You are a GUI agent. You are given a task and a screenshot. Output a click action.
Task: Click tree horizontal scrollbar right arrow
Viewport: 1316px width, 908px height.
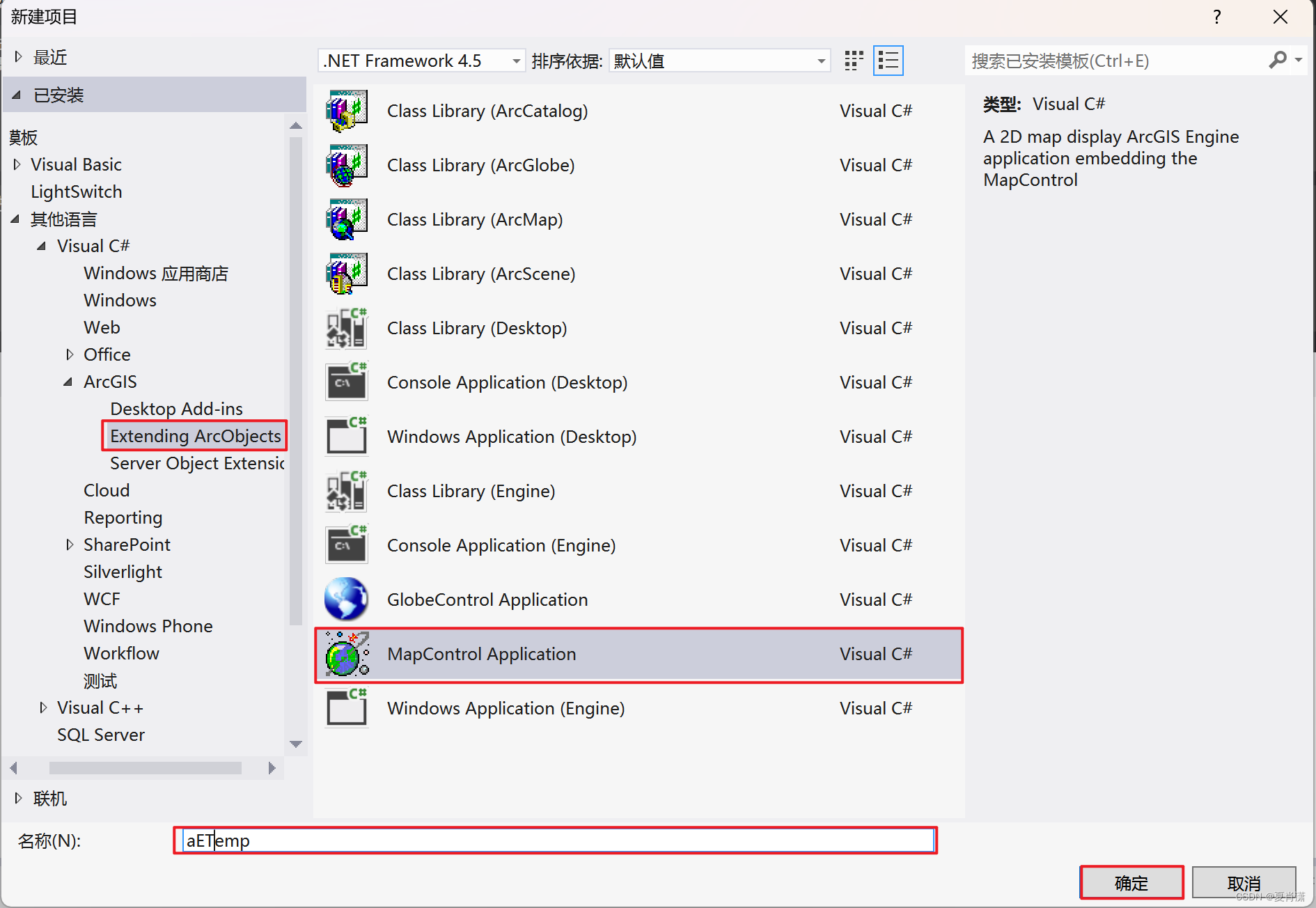pyautogui.click(x=272, y=767)
